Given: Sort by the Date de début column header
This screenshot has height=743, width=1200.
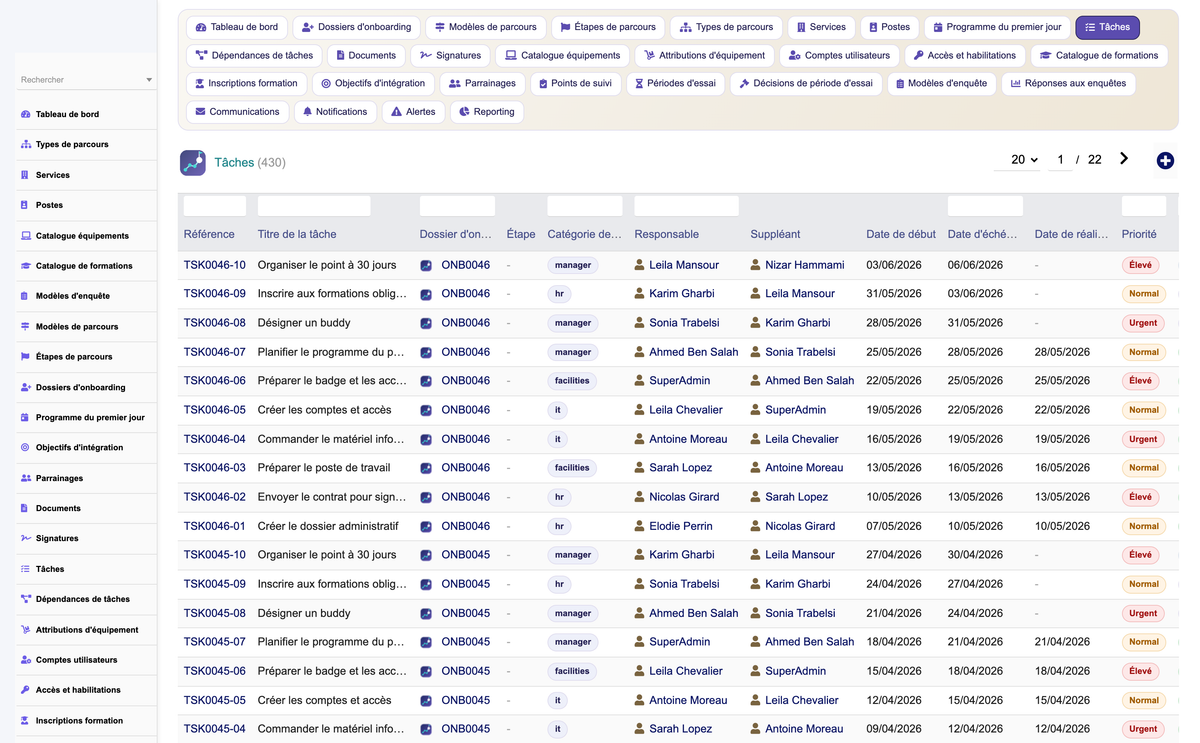Looking at the screenshot, I should pos(901,234).
